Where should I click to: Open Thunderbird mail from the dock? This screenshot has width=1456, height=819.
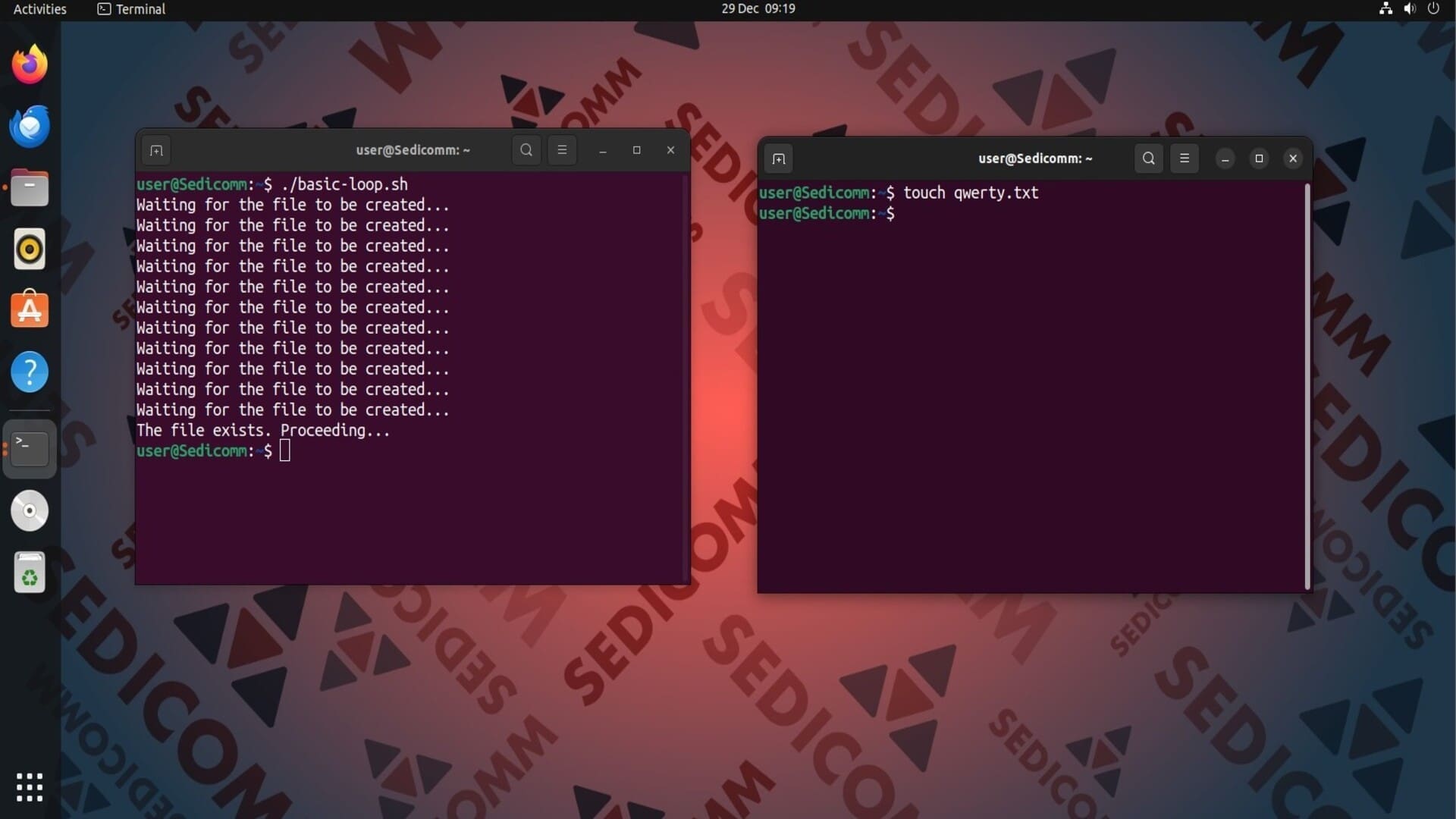(30, 127)
